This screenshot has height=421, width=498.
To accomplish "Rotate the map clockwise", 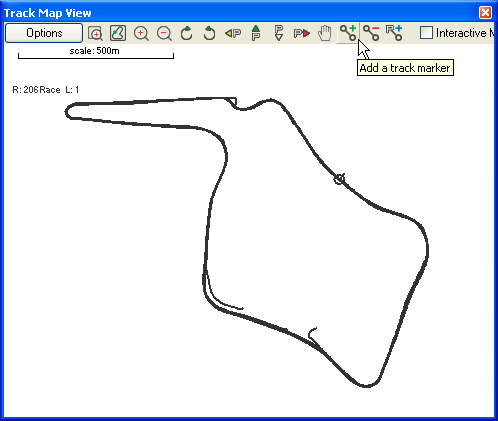I will point(187,33).
